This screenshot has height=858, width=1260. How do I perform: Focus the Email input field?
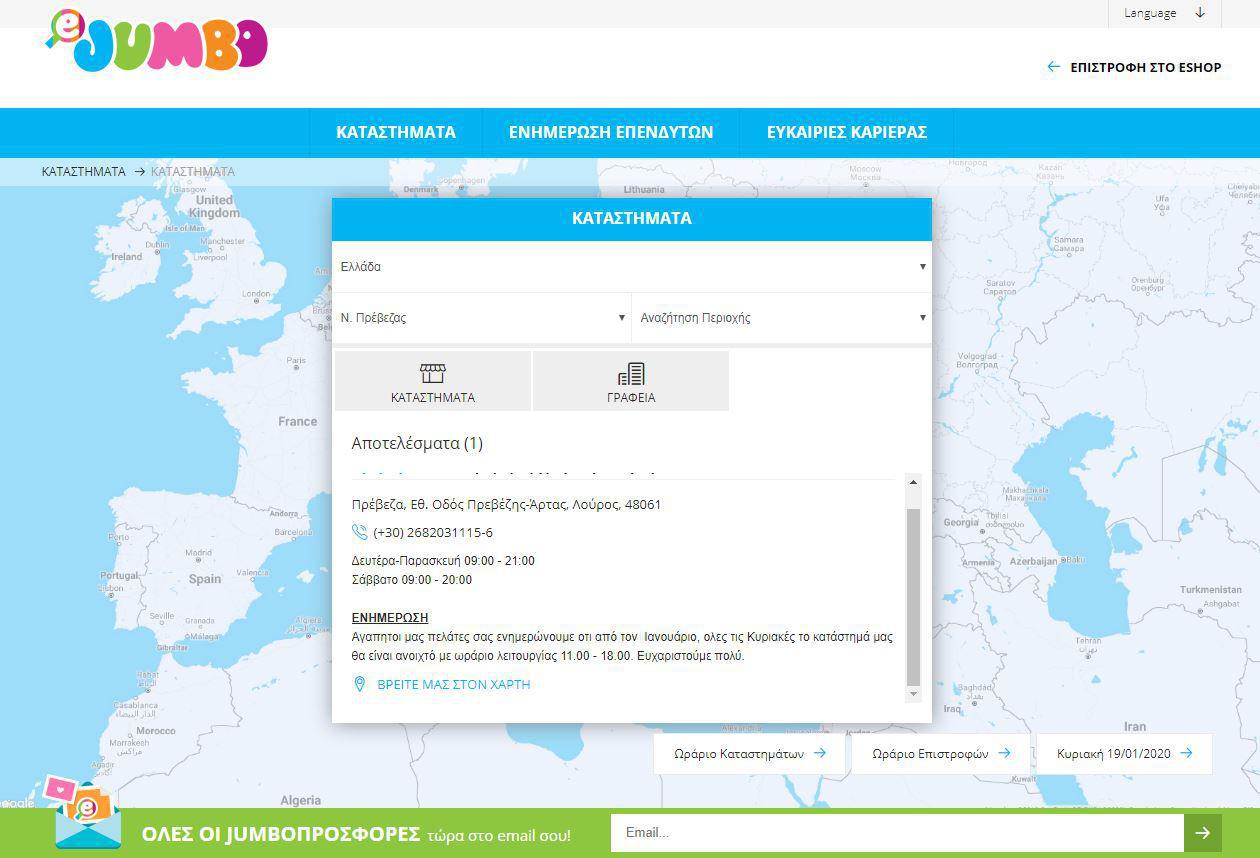pos(897,832)
